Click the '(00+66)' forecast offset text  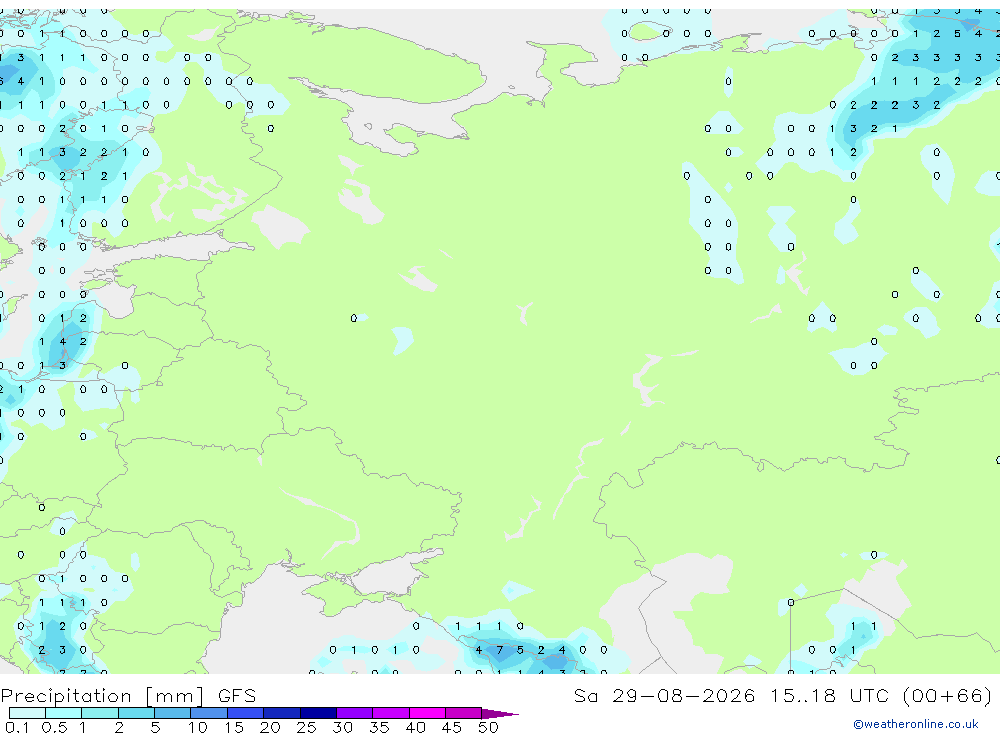[x=947, y=695]
